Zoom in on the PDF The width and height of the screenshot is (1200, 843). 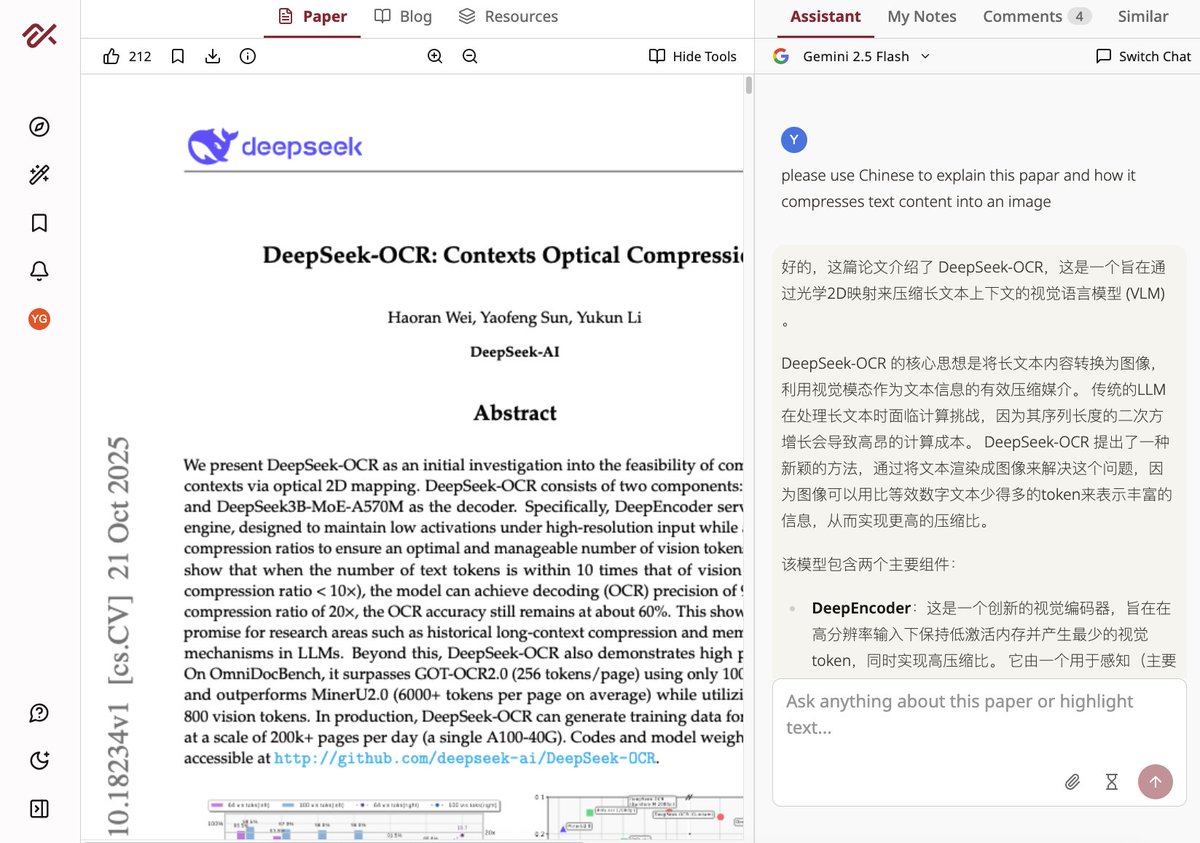(435, 57)
